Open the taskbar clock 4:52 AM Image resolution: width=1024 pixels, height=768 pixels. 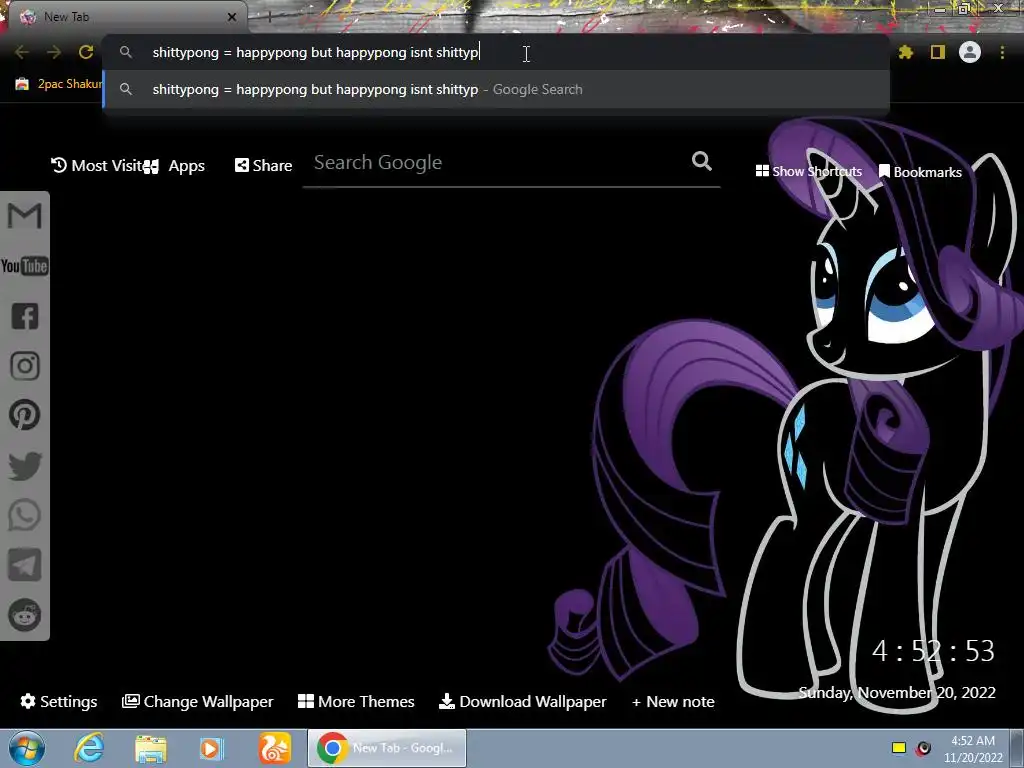tap(973, 748)
